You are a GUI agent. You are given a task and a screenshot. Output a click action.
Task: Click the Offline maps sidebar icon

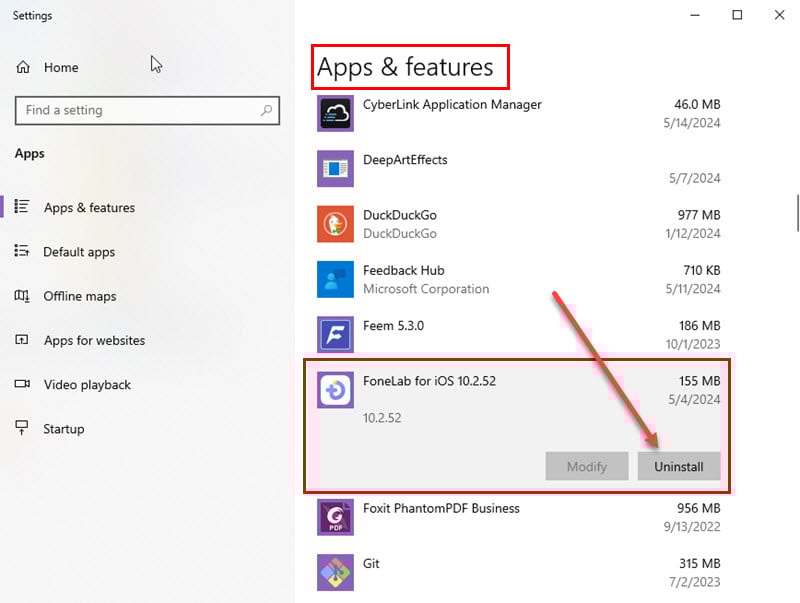[21, 295]
